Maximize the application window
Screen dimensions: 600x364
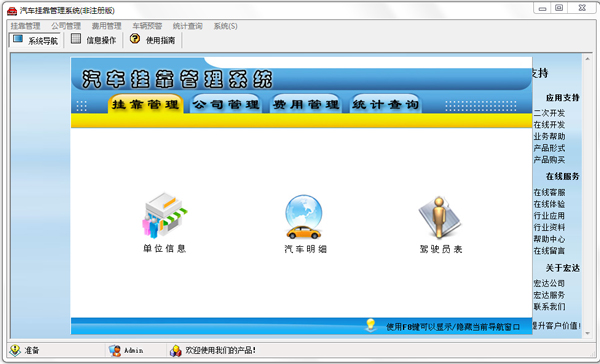coord(559,8)
